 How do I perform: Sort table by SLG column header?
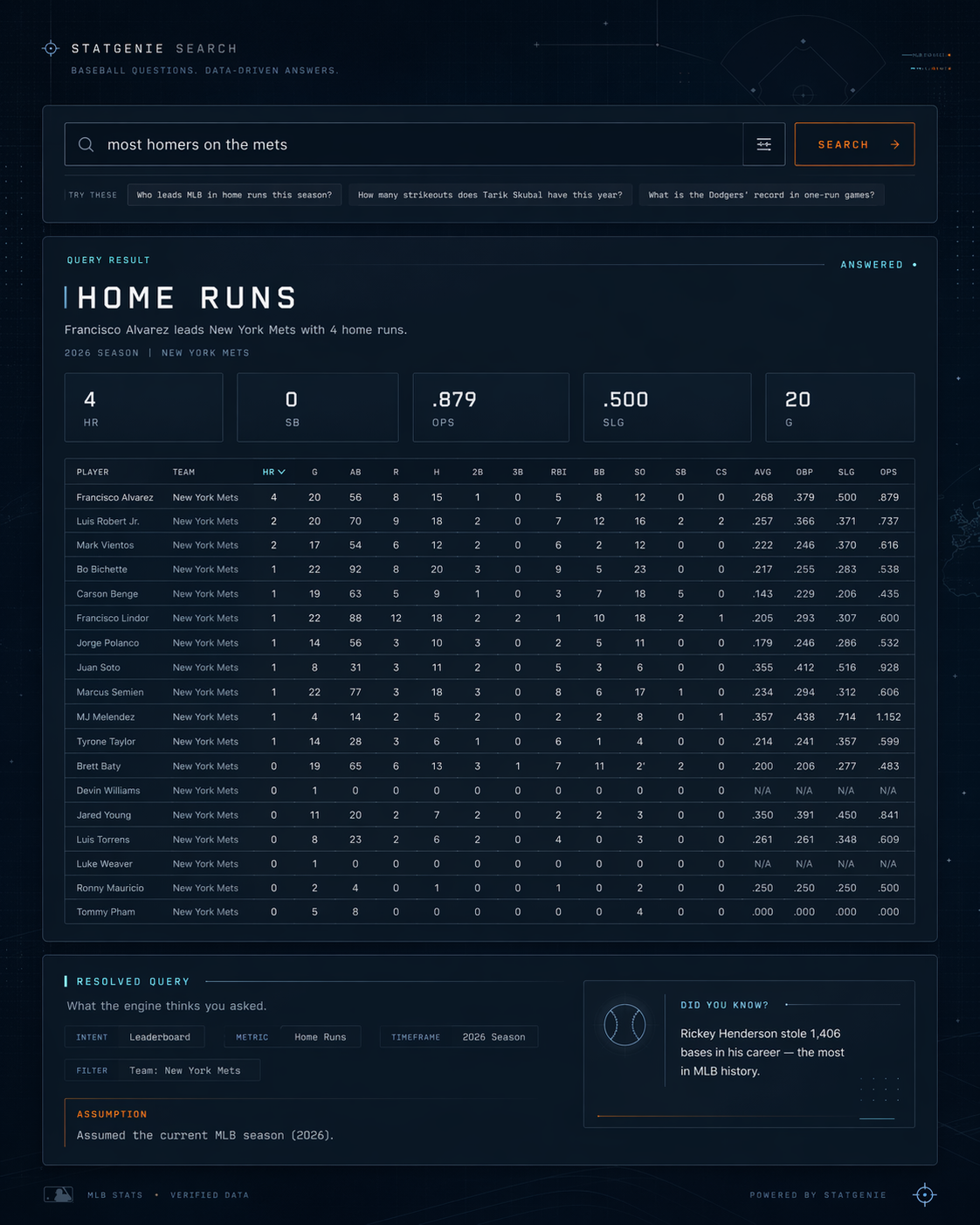[x=846, y=472]
